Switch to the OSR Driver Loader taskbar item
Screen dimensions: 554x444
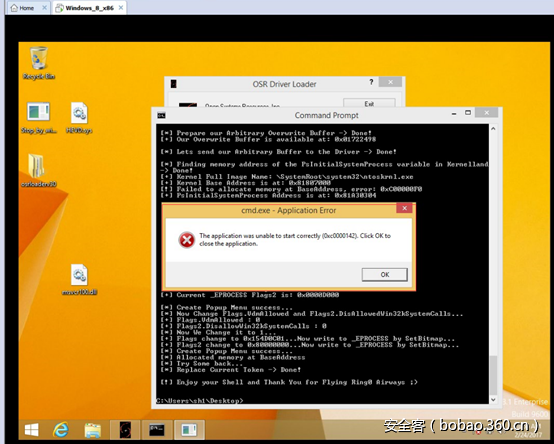coord(125,430)
